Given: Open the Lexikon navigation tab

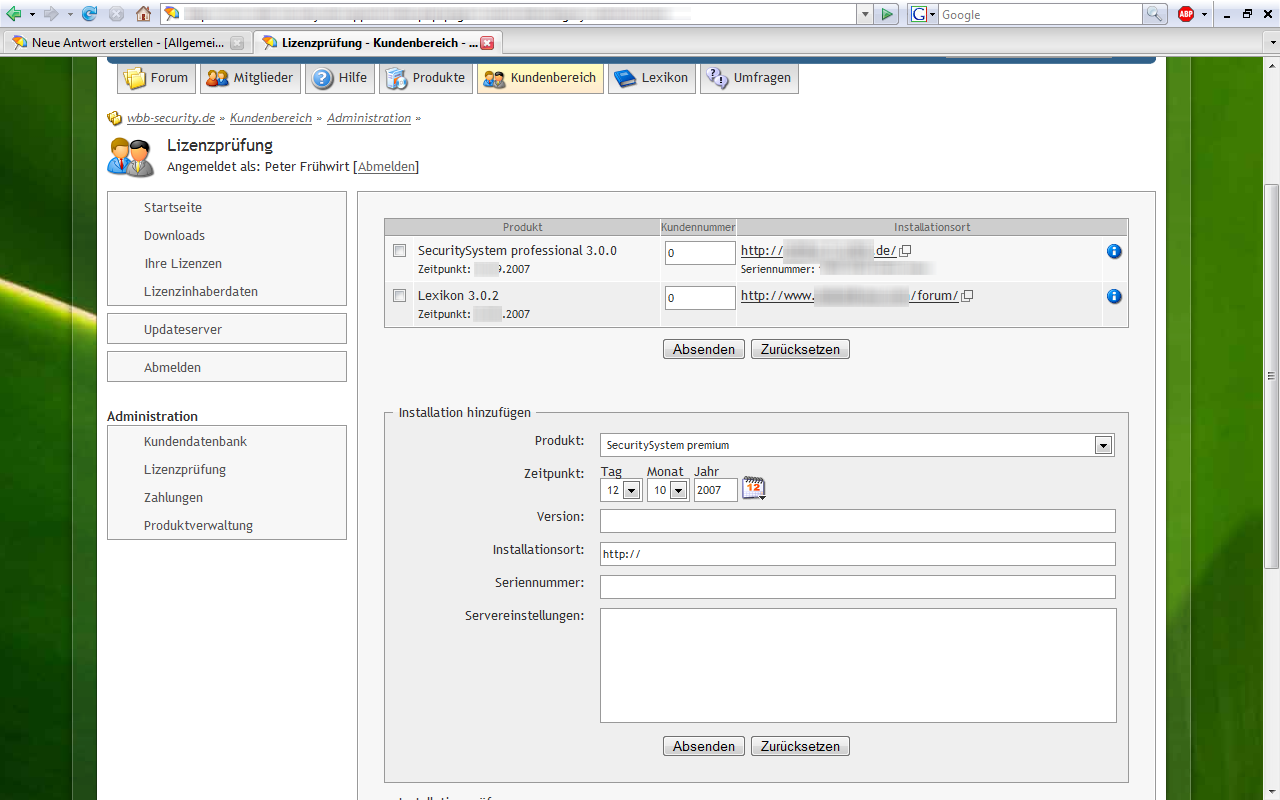Looking at the screenshot, I should pyautogui.click(x=653, y=78).
